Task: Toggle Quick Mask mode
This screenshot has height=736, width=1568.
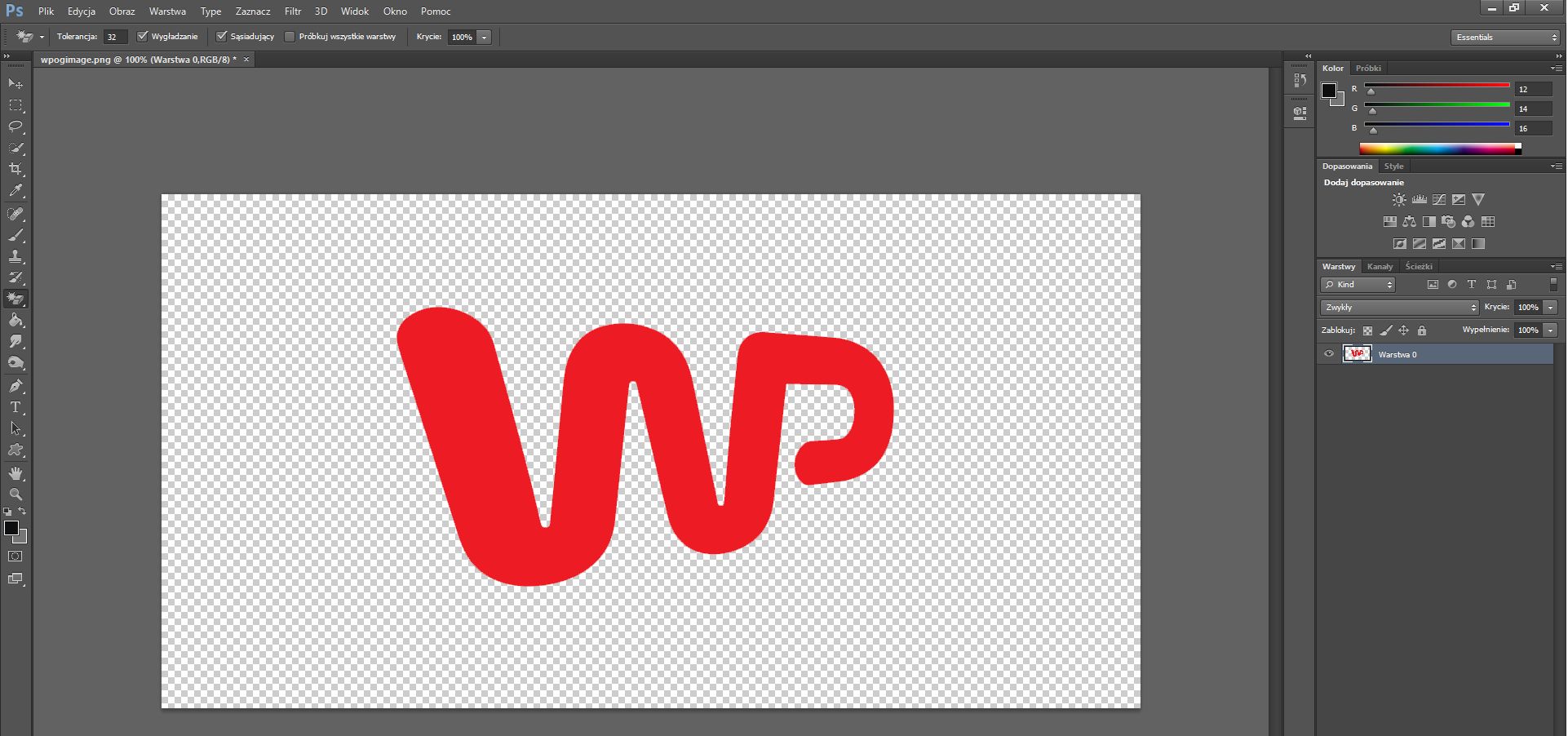Action: [16, 556]
